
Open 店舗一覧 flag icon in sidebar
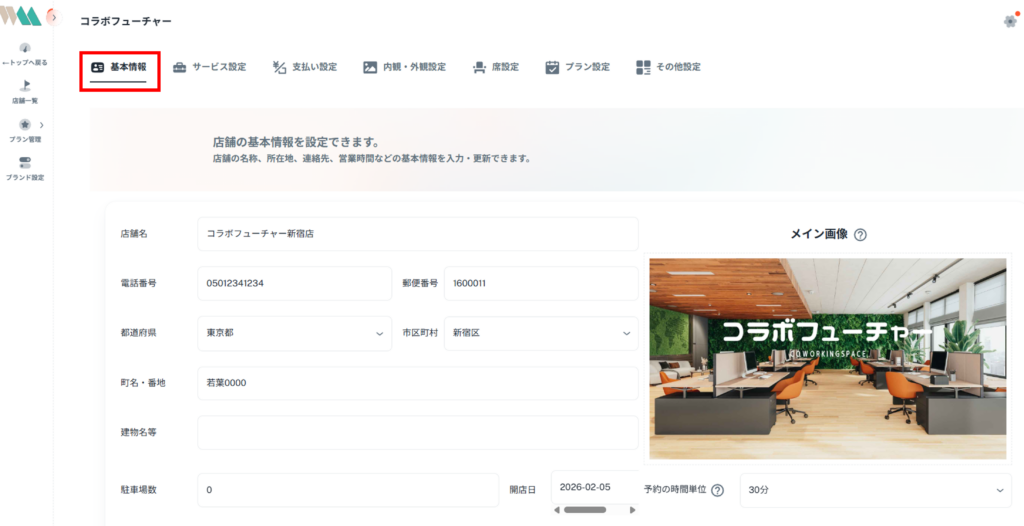[25, 86]
